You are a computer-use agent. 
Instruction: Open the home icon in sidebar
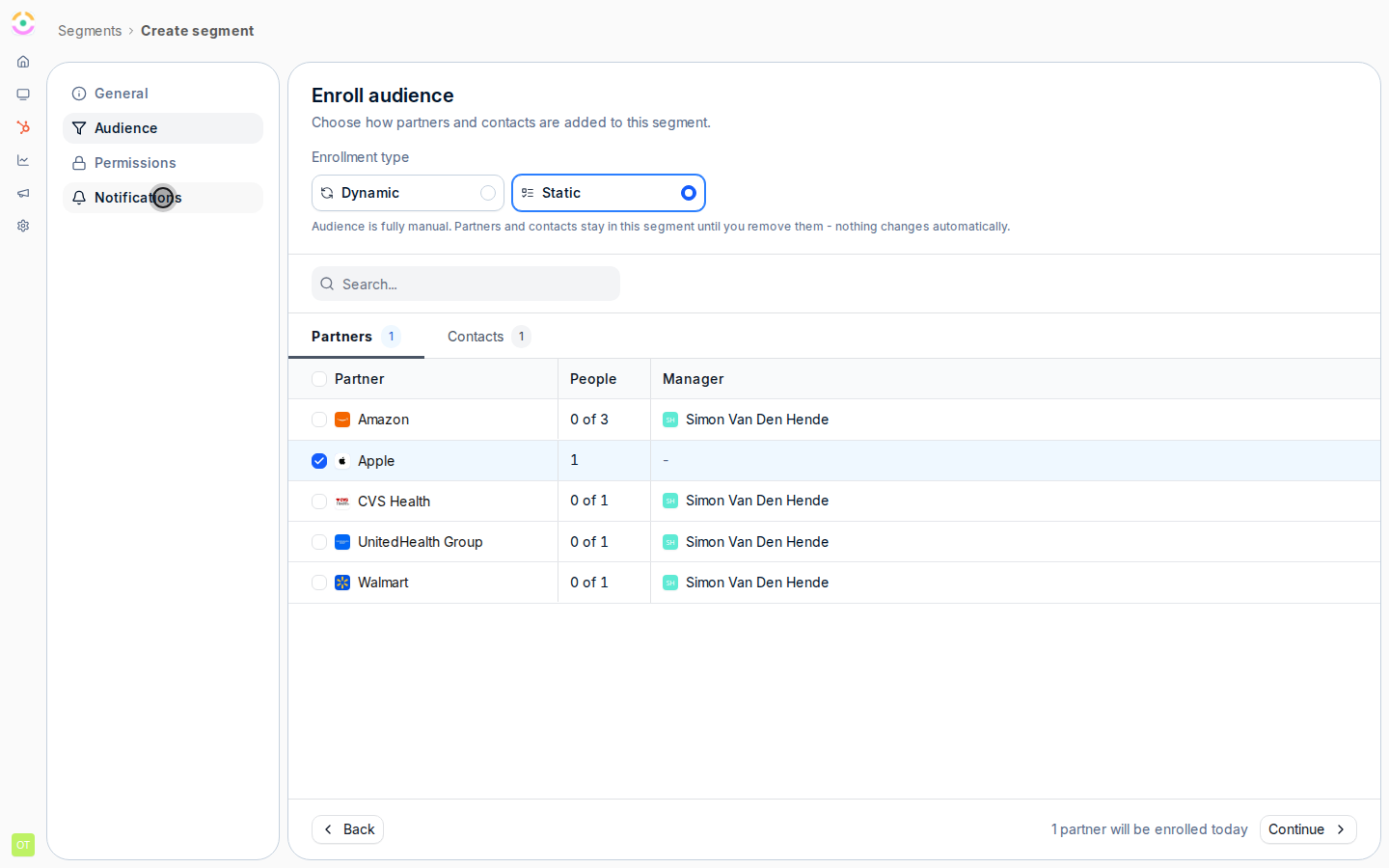coord(23,62)
